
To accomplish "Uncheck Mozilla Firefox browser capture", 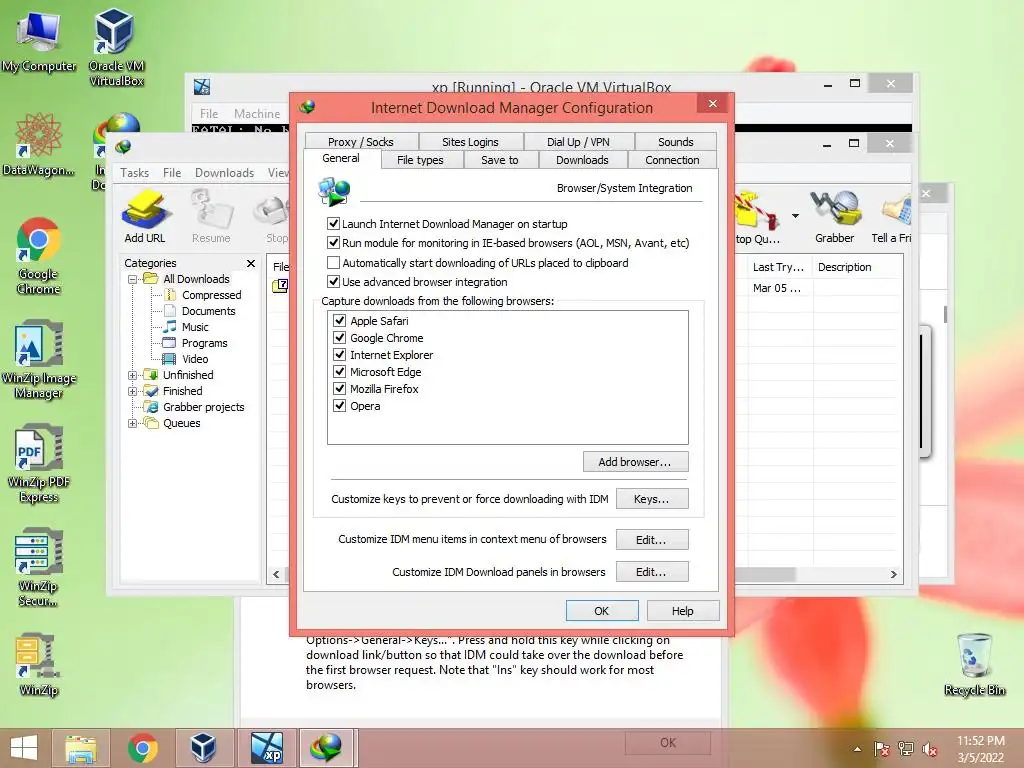I will (x=340, y=389).
